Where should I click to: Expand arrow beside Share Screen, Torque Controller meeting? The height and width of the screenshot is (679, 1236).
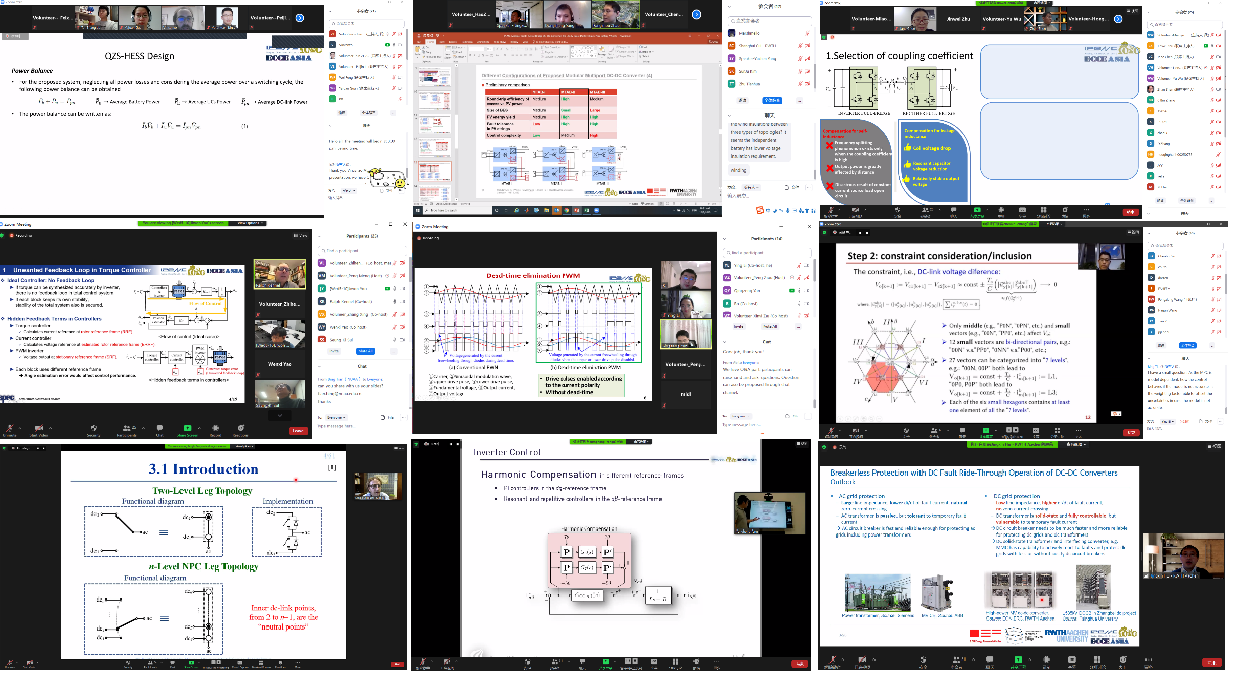pyautogui.click(x=199, y=428)
